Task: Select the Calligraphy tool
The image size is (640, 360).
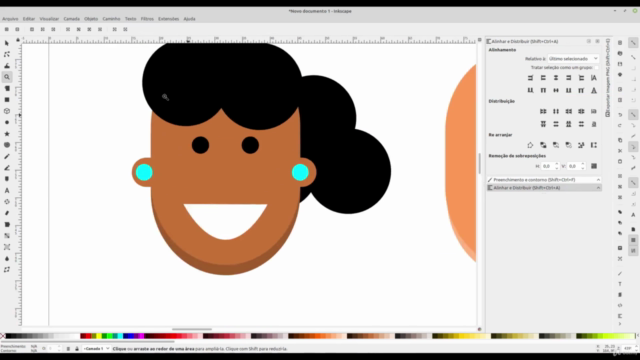Action: coord(7,179)
